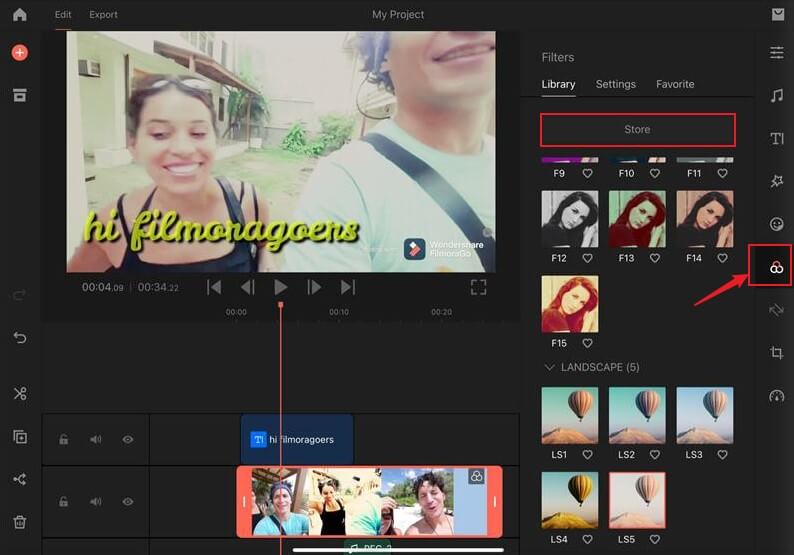The height and width of the screenshot is (555, 794).
Task: Favorite the LS3 filter heart
Action: tap(723, 455)
